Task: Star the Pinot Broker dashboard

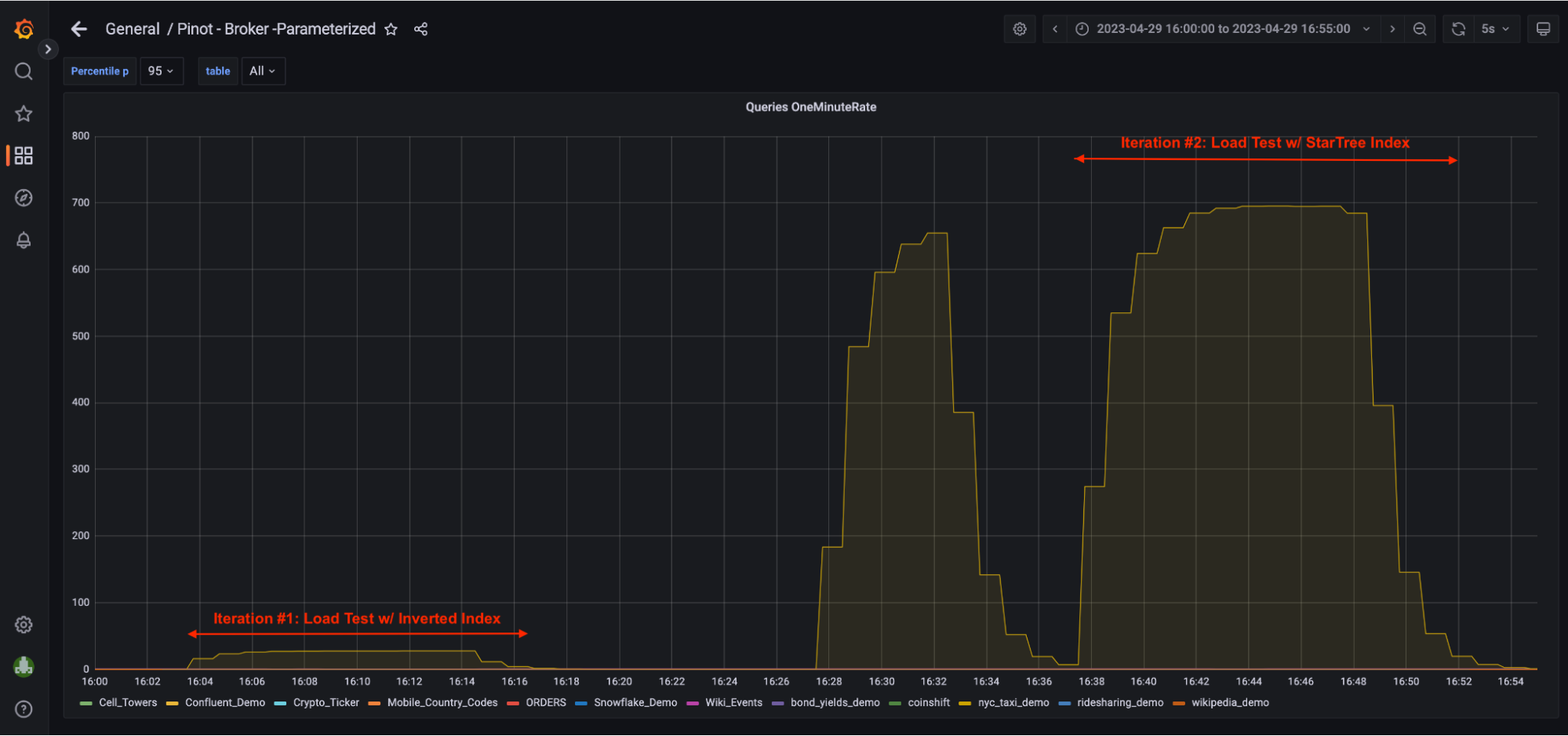Action: coord(391,29)
